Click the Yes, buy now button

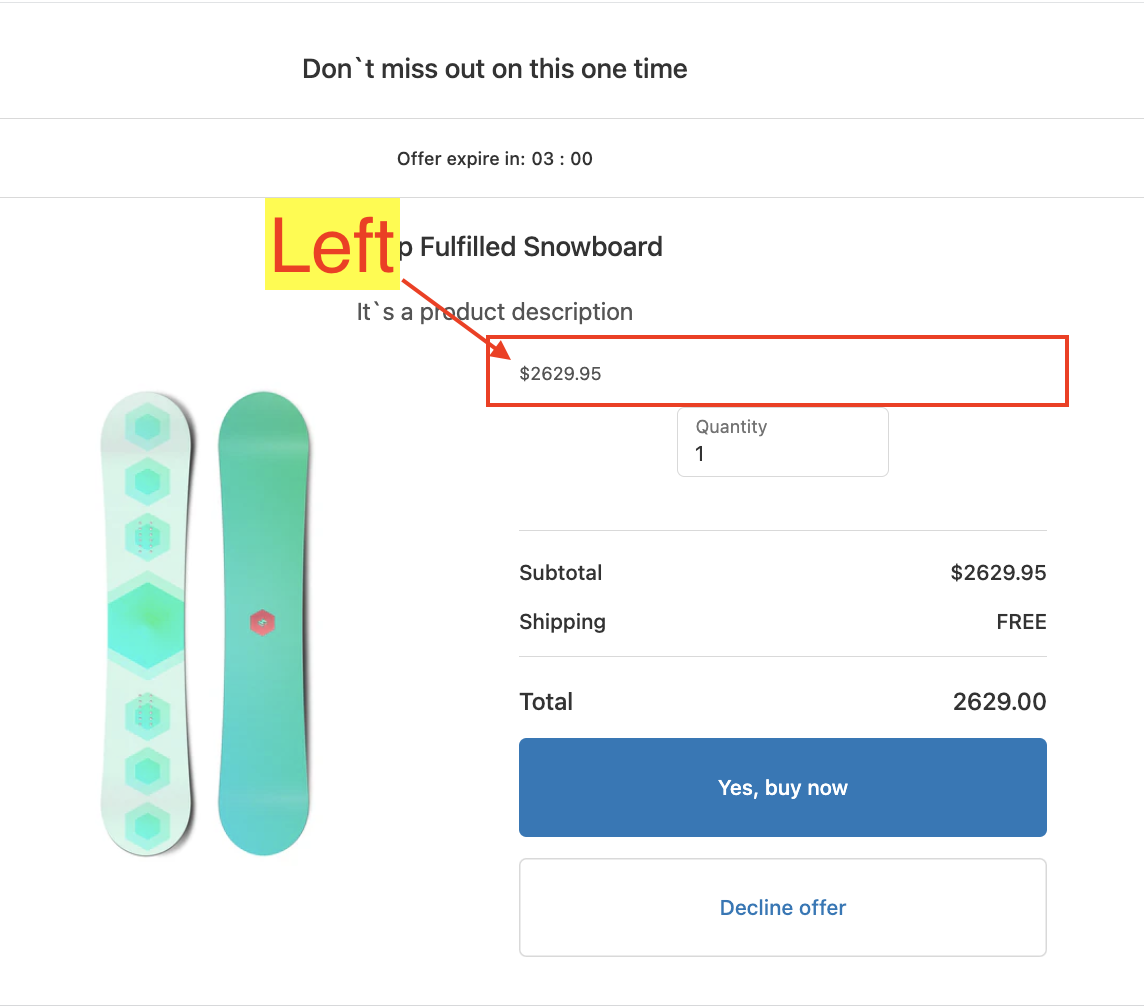[782, 788]
